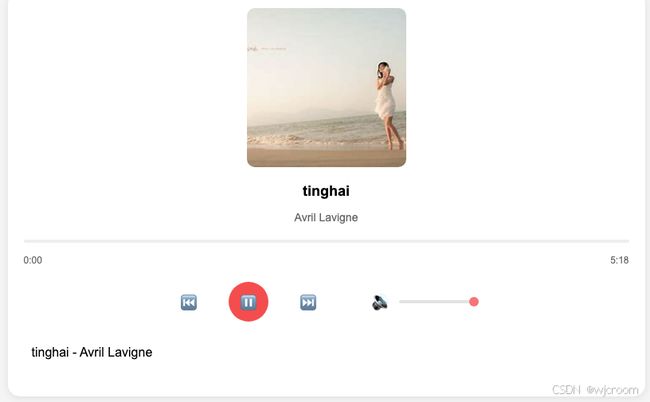Viewport: 650px width, 402px height.
Task: Click the small faint text on album cover
Action: 267,49
